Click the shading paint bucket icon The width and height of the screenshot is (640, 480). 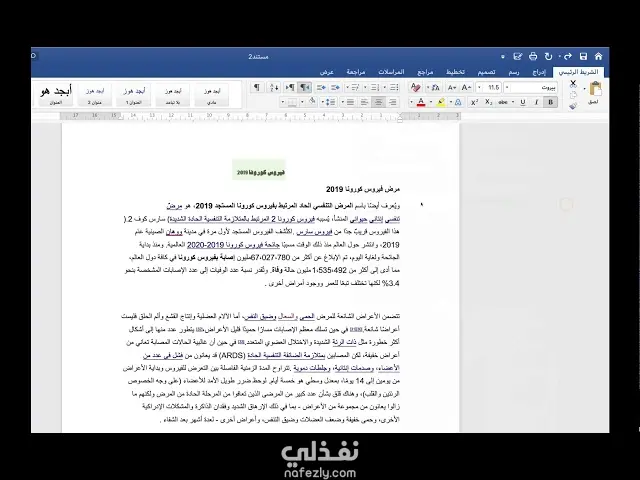pos(312,101)
